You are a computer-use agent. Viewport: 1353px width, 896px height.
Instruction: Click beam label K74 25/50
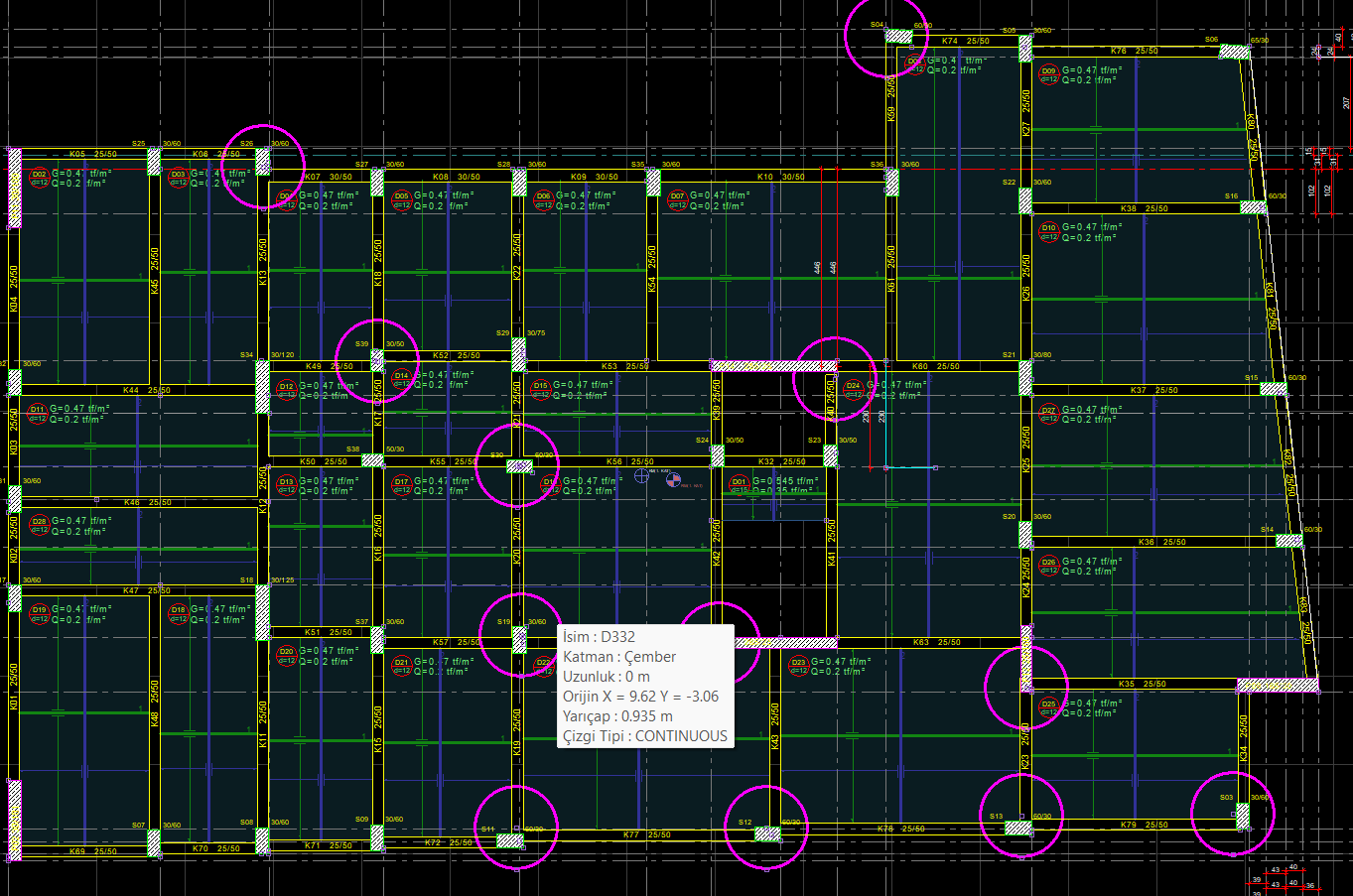966,41
